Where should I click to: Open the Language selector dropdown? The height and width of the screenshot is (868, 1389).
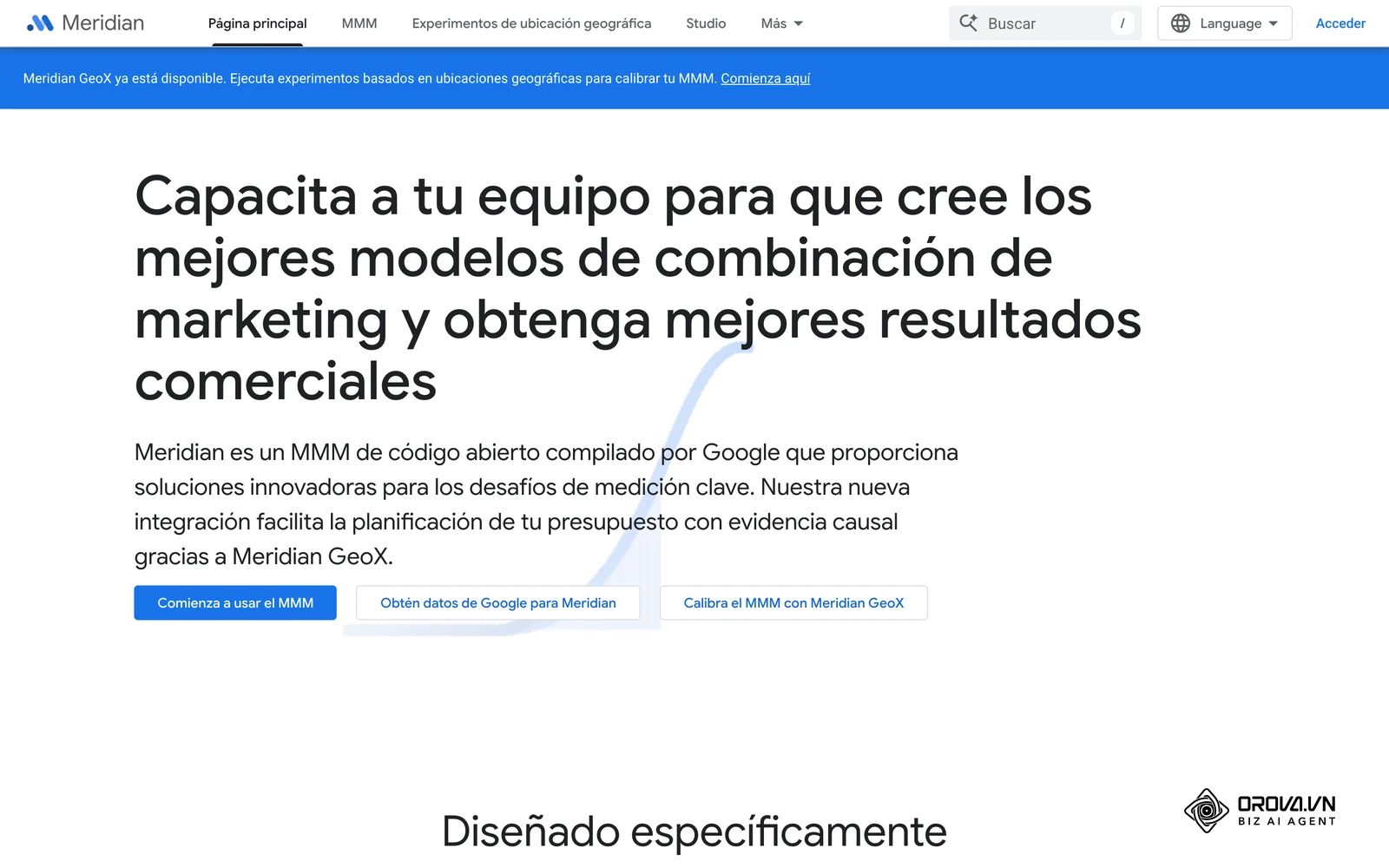point(1224,23)
